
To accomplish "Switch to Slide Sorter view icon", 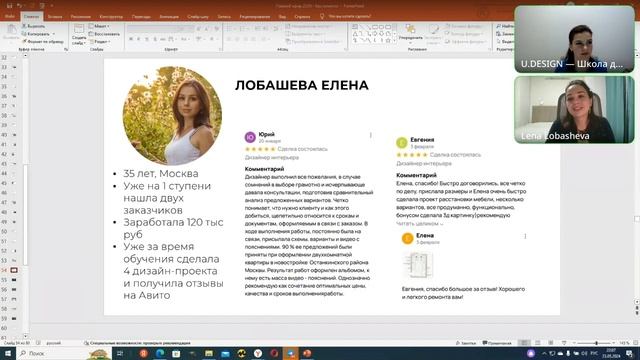I will pyautogui.click(x=538, y=343).
